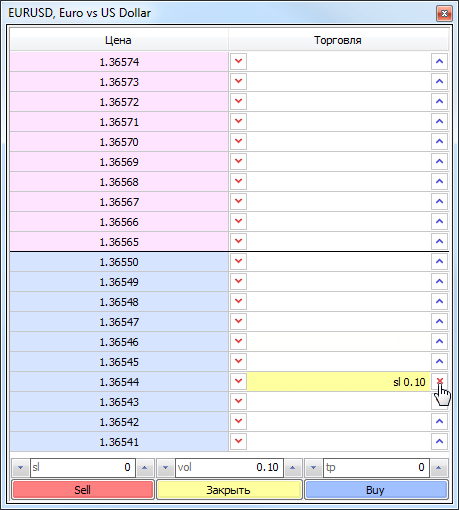Increase tp value with up stepper
This screenshot has width=459, height=510.
pos(439,468)
